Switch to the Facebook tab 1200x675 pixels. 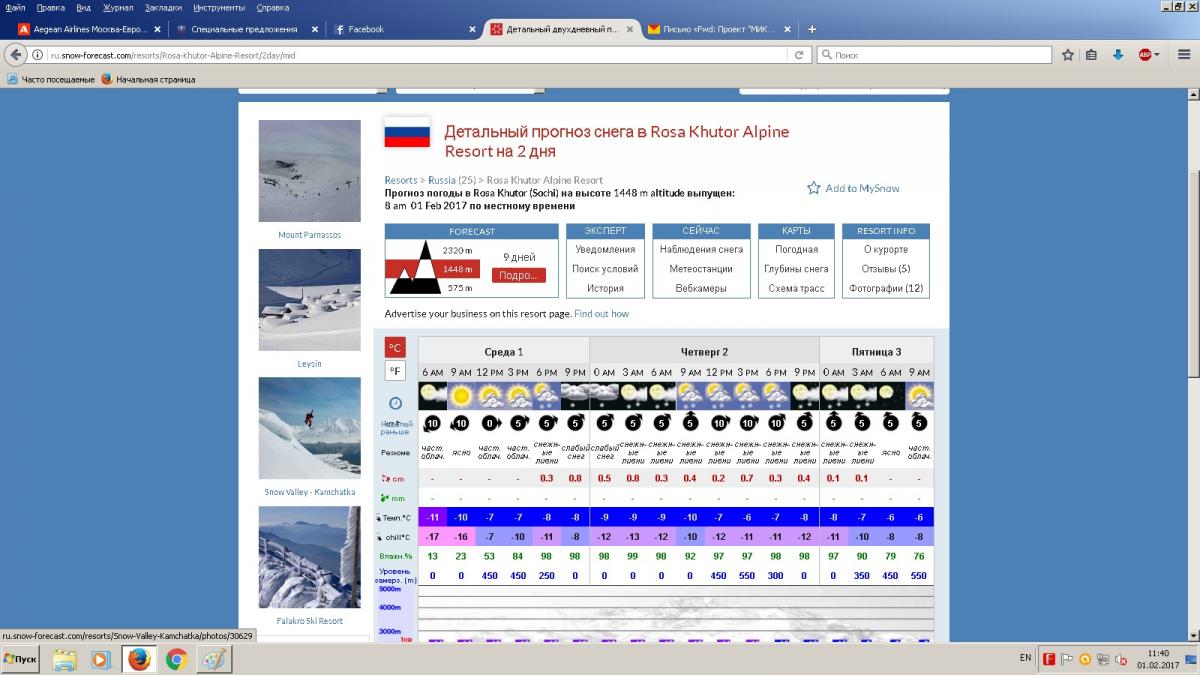point(404,29)
